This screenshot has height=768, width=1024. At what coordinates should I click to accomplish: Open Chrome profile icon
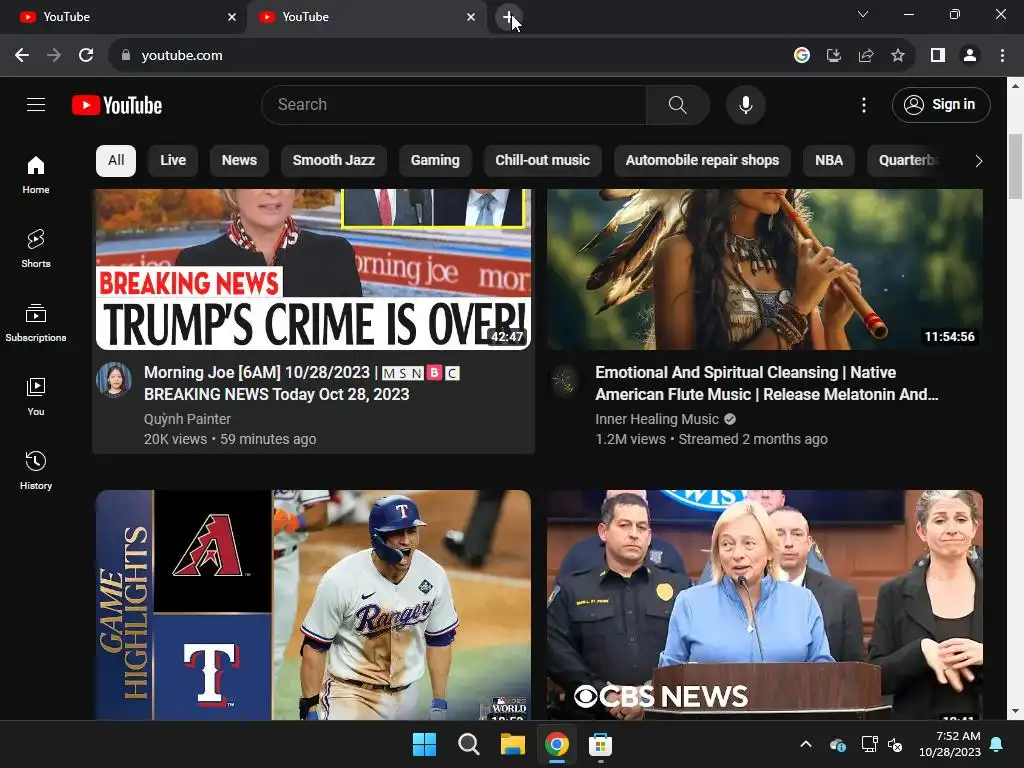point(970,56)
